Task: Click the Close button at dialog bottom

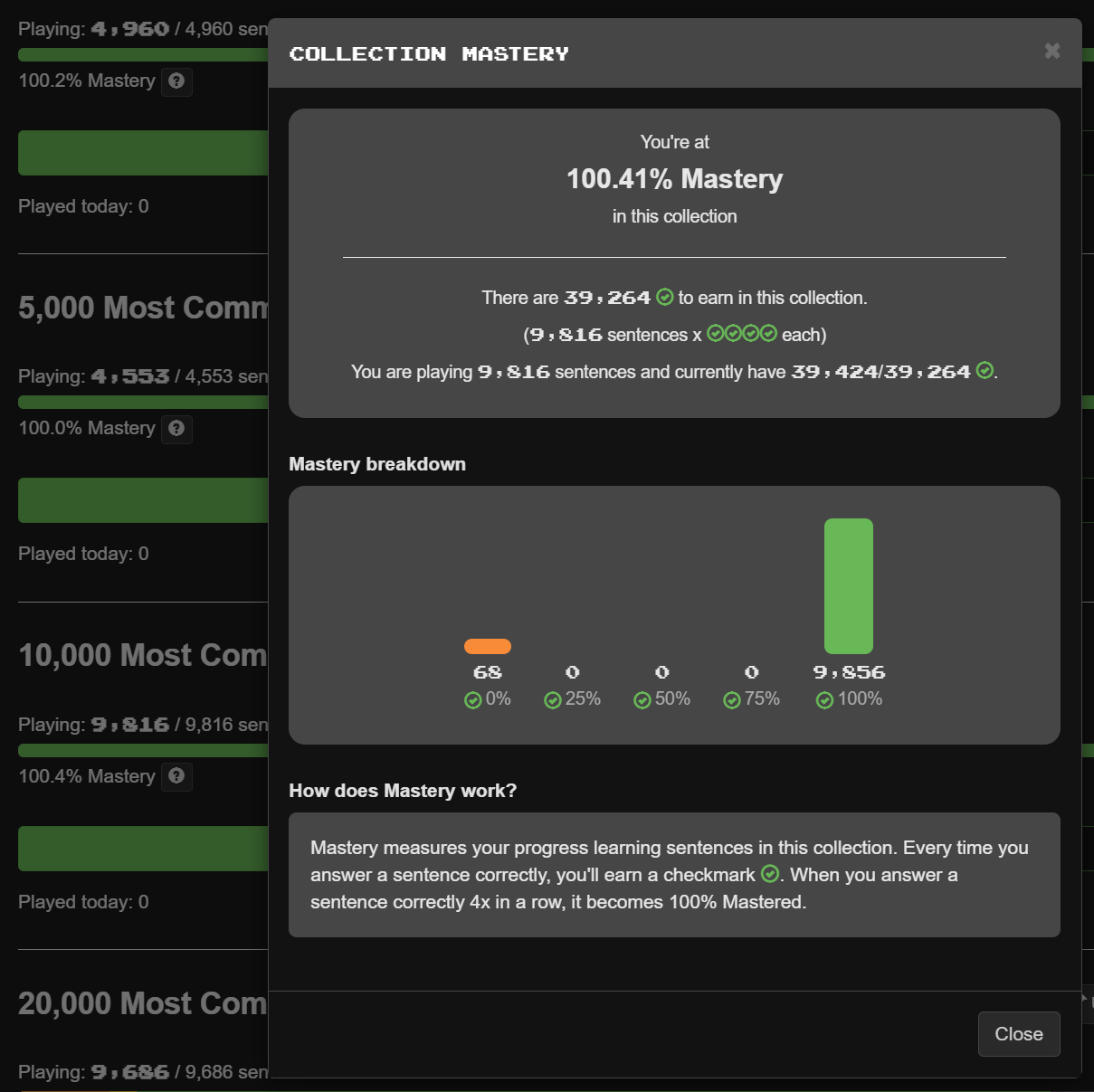Action: [x=1018, y=1034]
